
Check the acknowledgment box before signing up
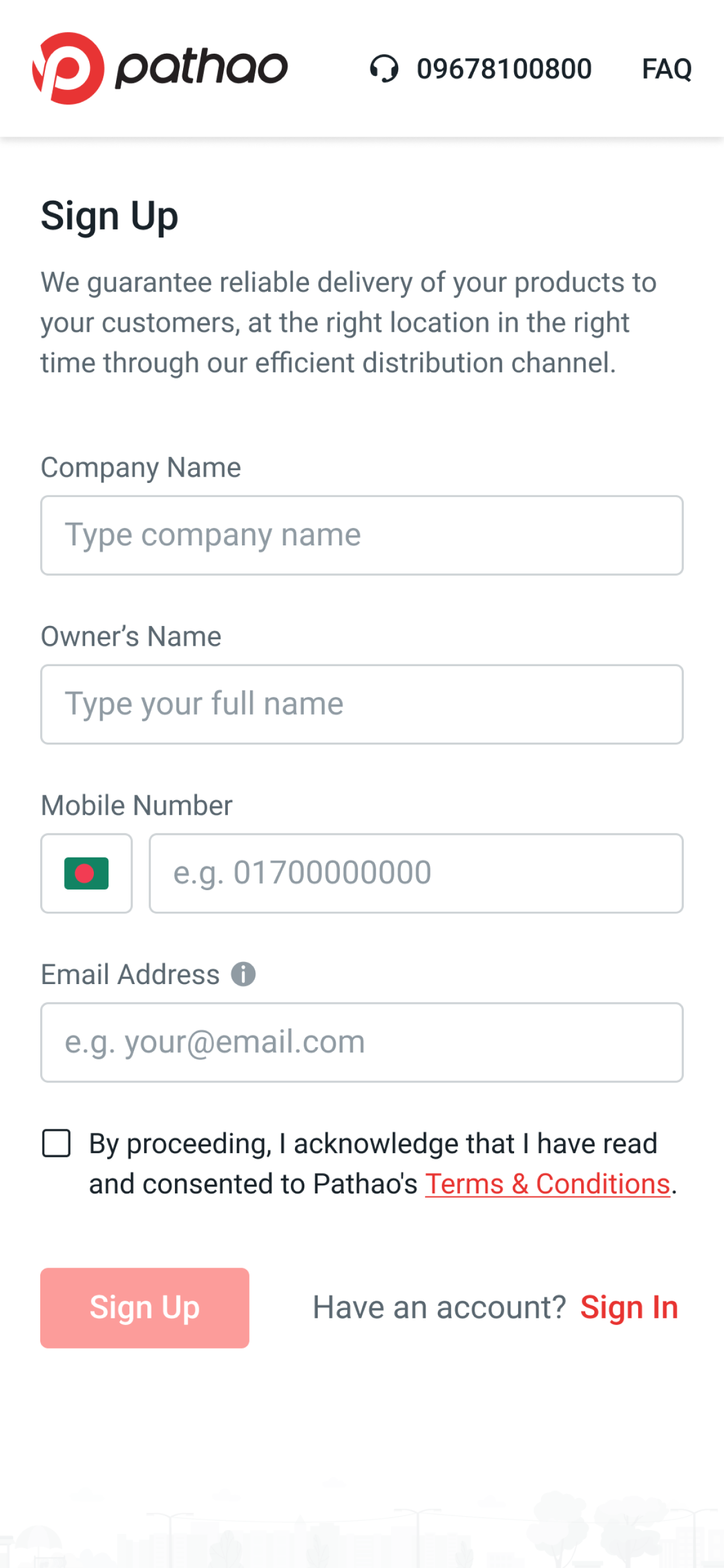coord(56,1143)
